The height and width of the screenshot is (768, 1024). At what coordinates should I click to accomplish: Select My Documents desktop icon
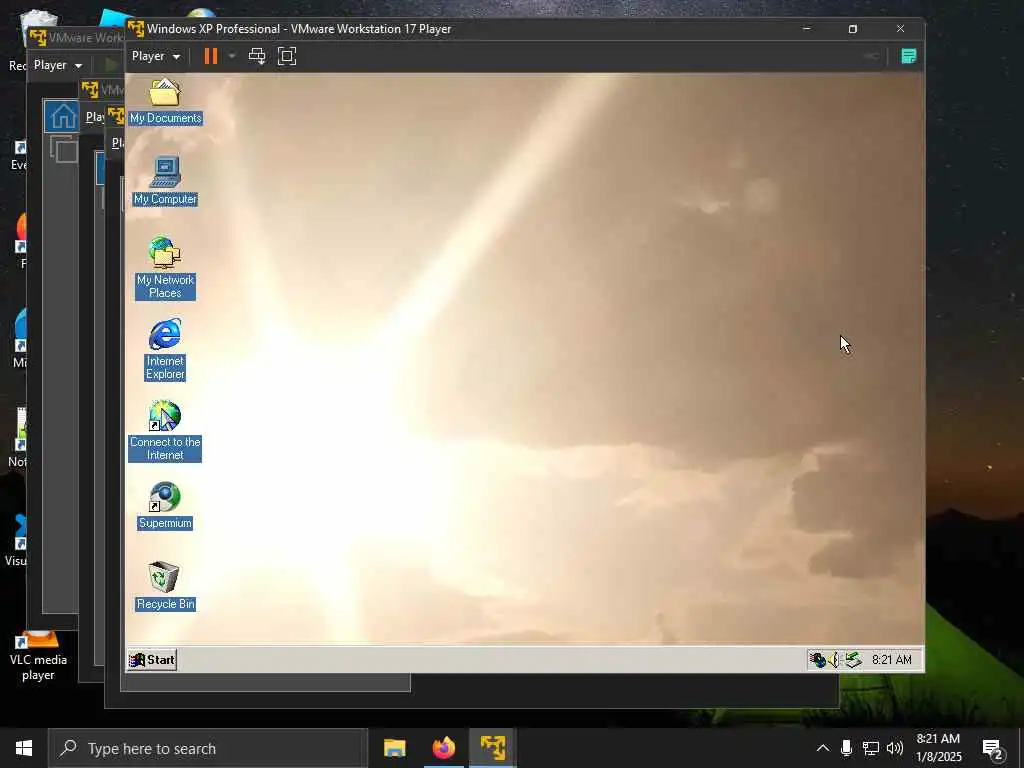(x=165, y=101)
